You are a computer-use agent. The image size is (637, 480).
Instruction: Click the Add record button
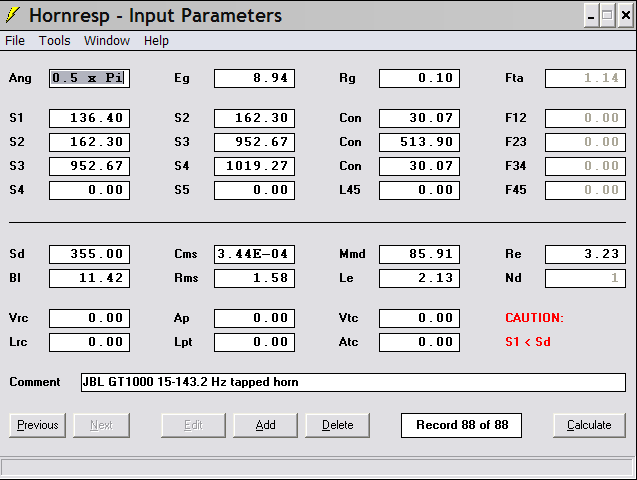265,425
